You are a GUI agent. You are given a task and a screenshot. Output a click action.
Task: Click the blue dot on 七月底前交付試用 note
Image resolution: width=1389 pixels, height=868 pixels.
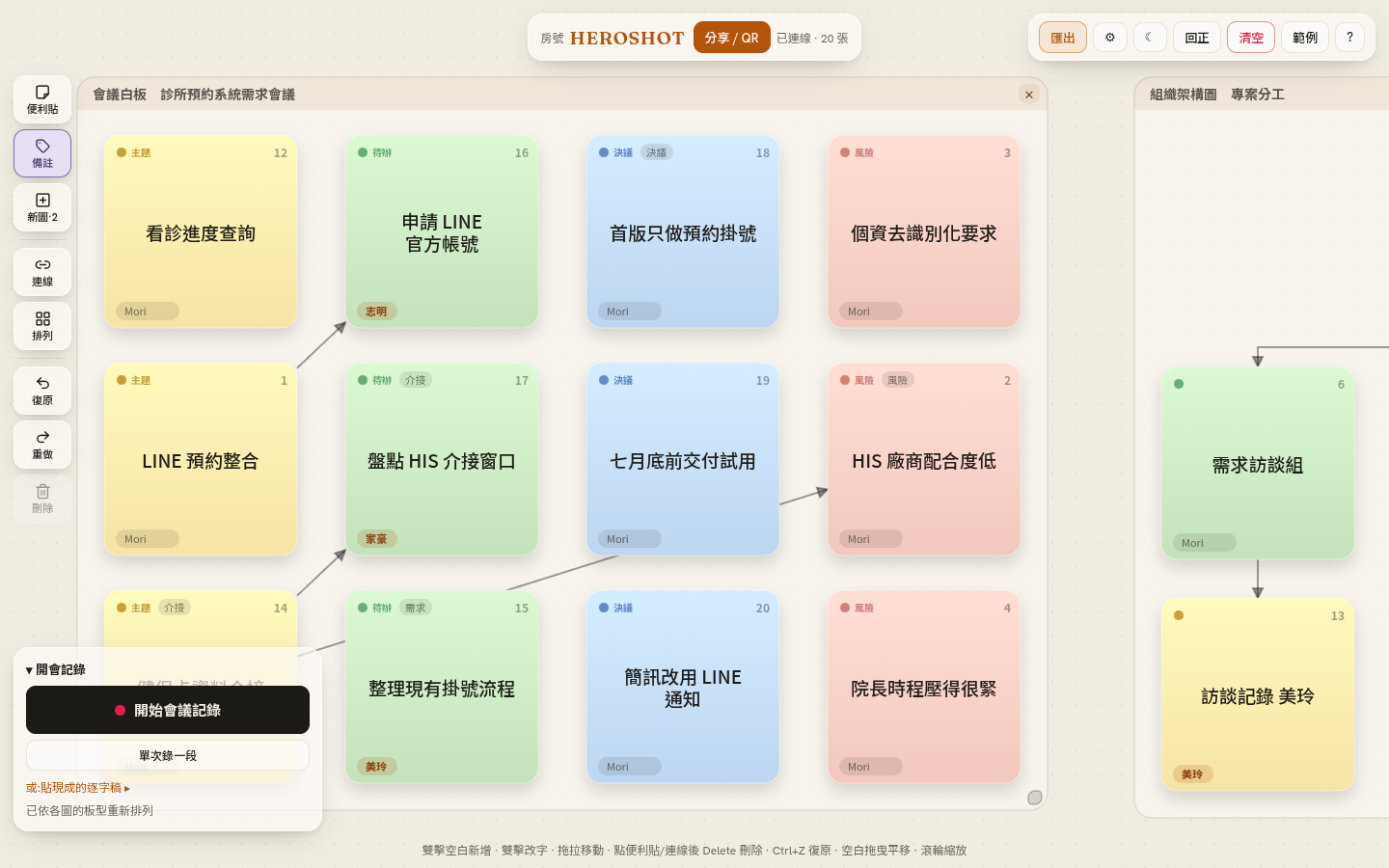(604, 380)
